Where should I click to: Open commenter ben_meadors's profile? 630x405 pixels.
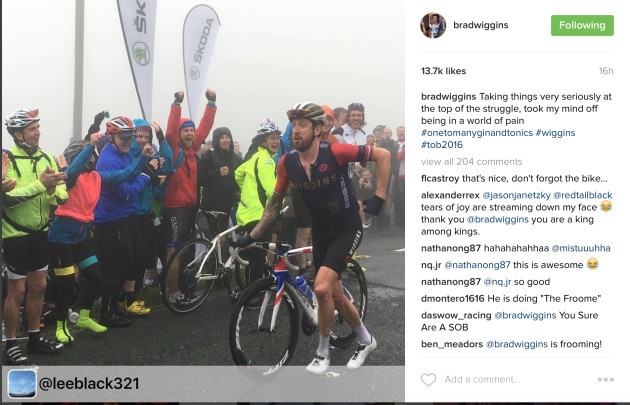click(452, 344)
